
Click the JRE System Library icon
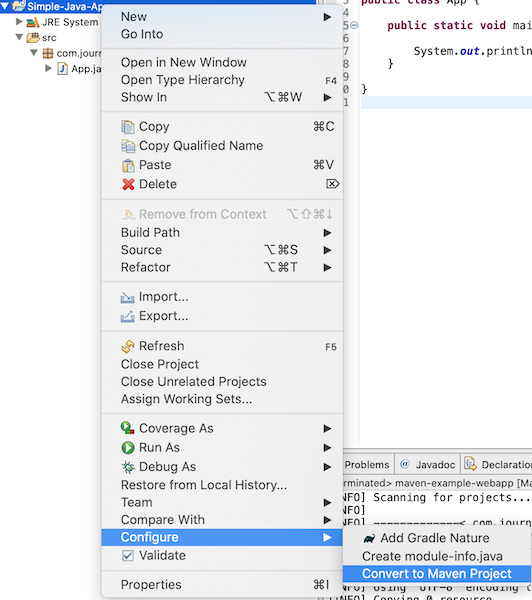[33, 23]
